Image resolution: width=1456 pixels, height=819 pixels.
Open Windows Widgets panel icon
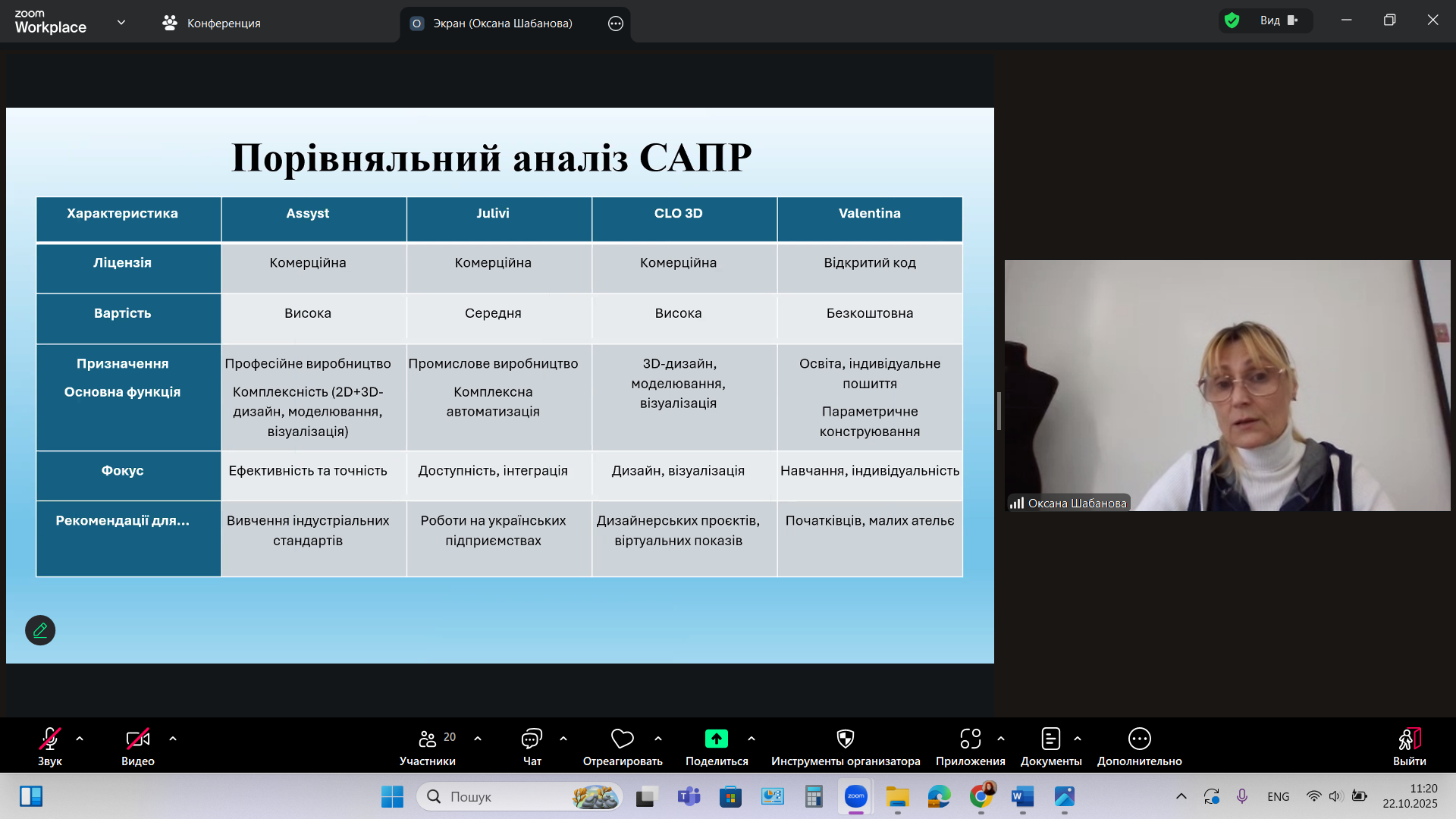(x=31, y=796)
